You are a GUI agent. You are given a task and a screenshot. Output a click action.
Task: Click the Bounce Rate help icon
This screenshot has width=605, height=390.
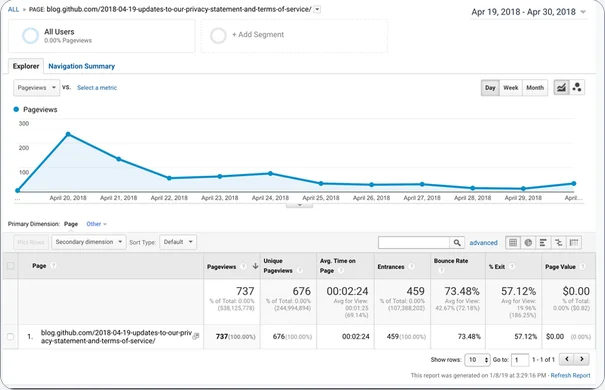tap(441, 270)
